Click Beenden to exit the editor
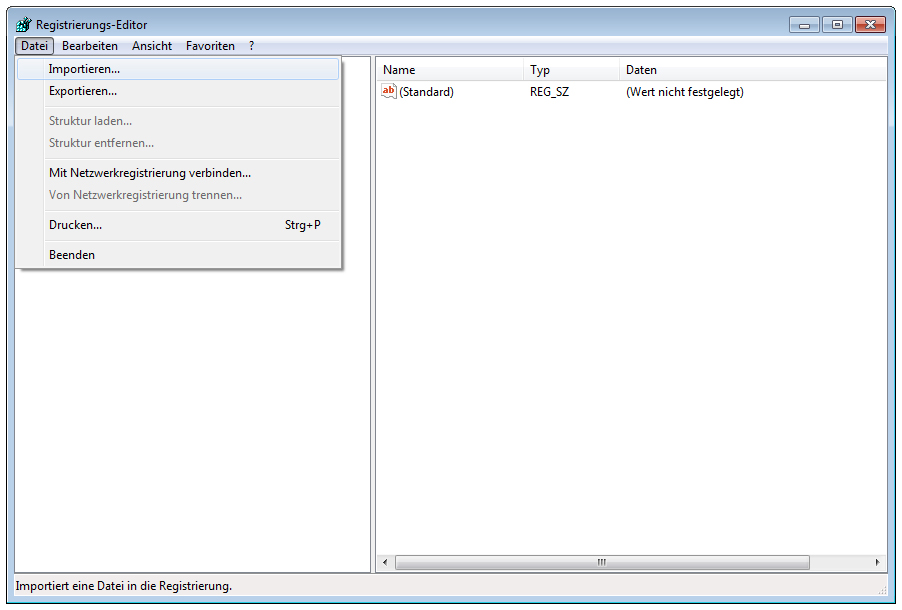This screenshot has height=610, width=902. click(x=72, y=255)
